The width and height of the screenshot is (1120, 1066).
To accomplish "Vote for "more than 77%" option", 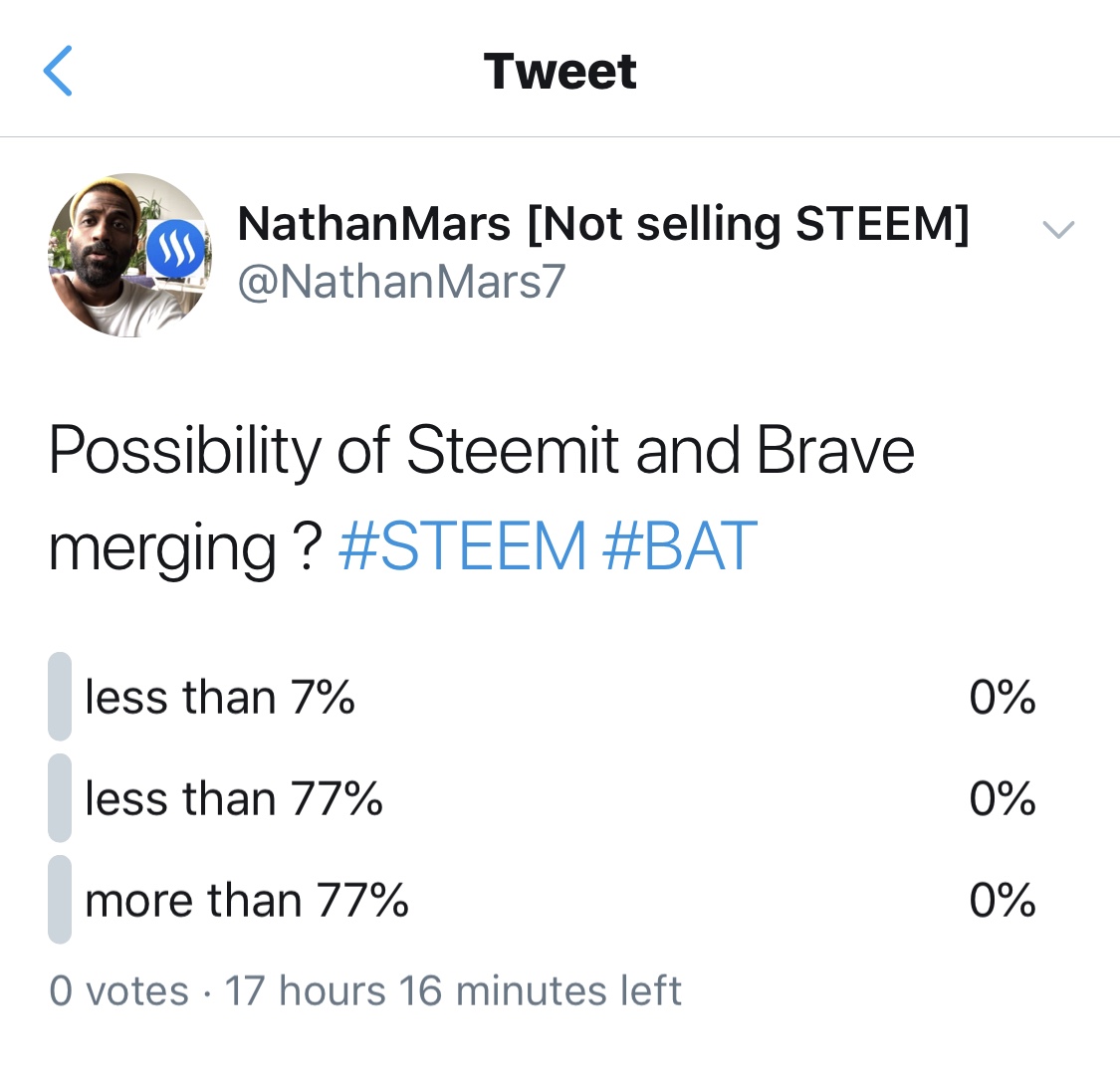I will 543,900.
